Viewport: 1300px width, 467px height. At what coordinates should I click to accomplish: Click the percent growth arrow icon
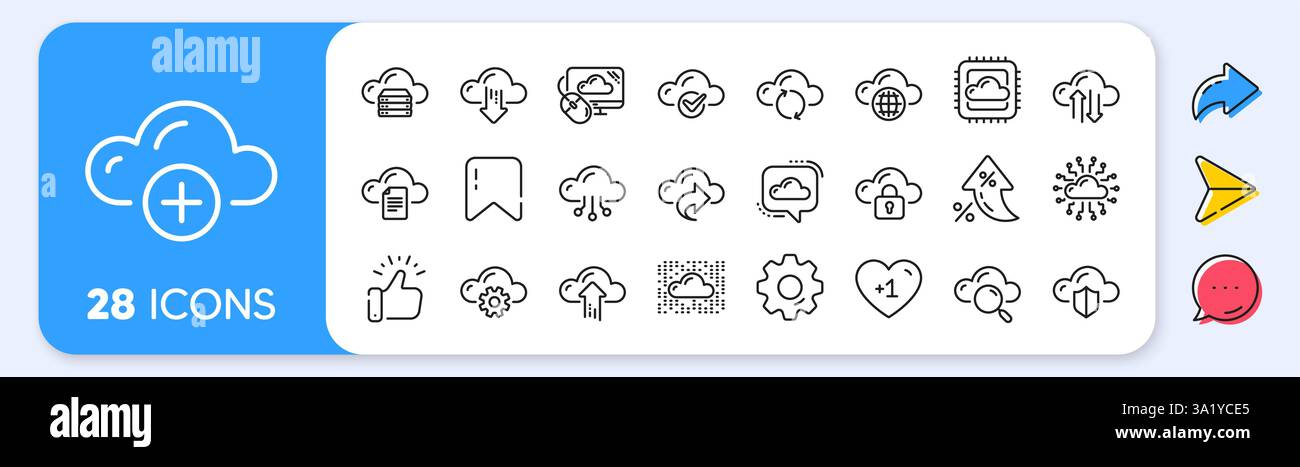(x=986, y=188)
